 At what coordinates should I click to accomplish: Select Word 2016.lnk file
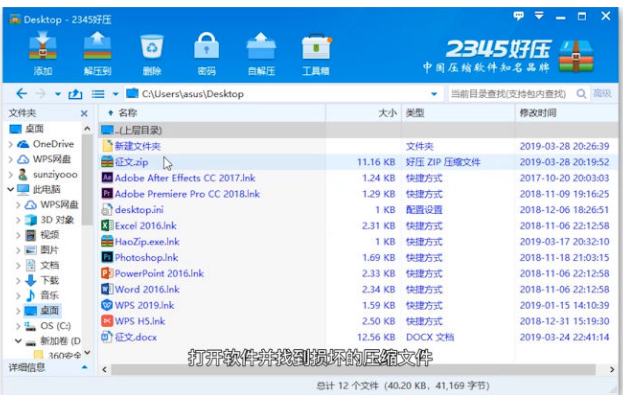pyautogui.click(x=358, y=289)
